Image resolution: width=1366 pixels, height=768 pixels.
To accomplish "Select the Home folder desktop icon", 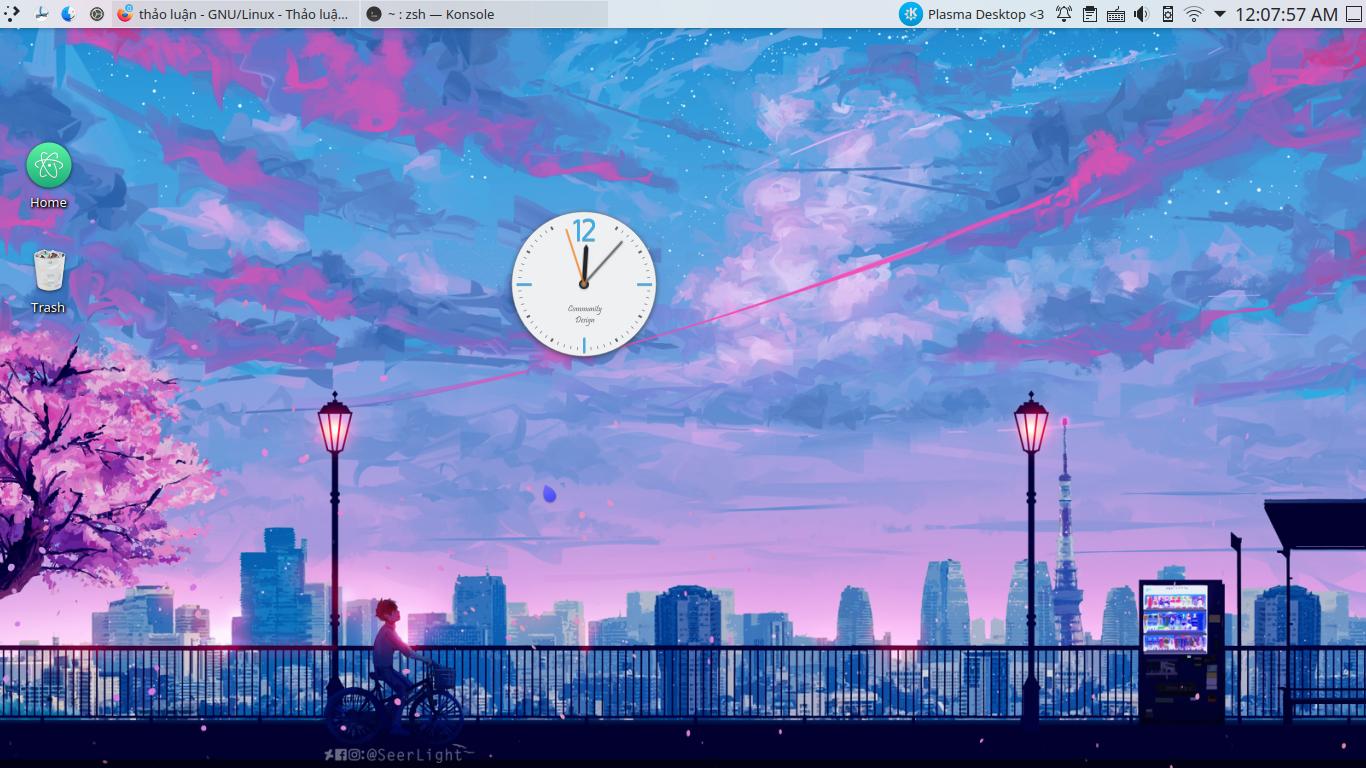I will click(48, 176).
